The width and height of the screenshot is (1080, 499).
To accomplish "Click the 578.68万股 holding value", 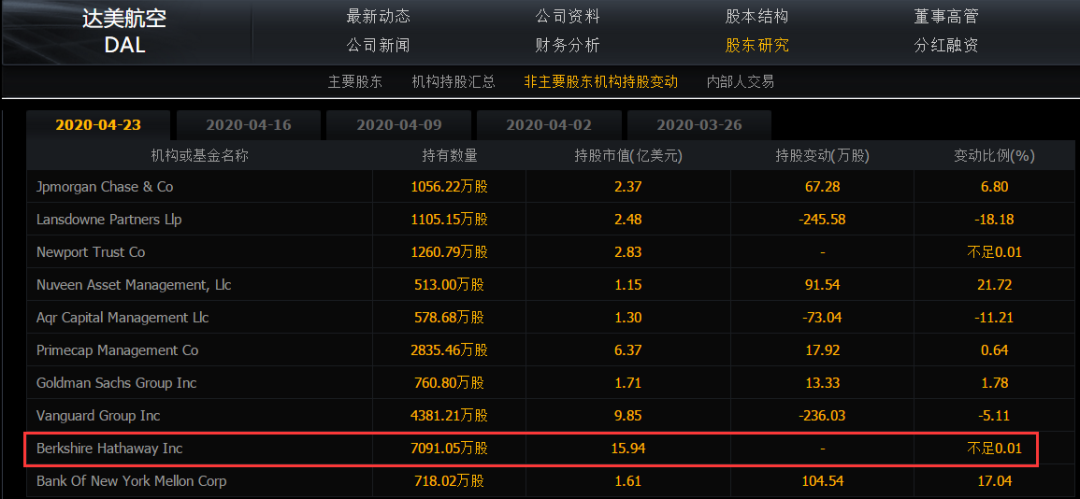I will click(x=449, y=318).
